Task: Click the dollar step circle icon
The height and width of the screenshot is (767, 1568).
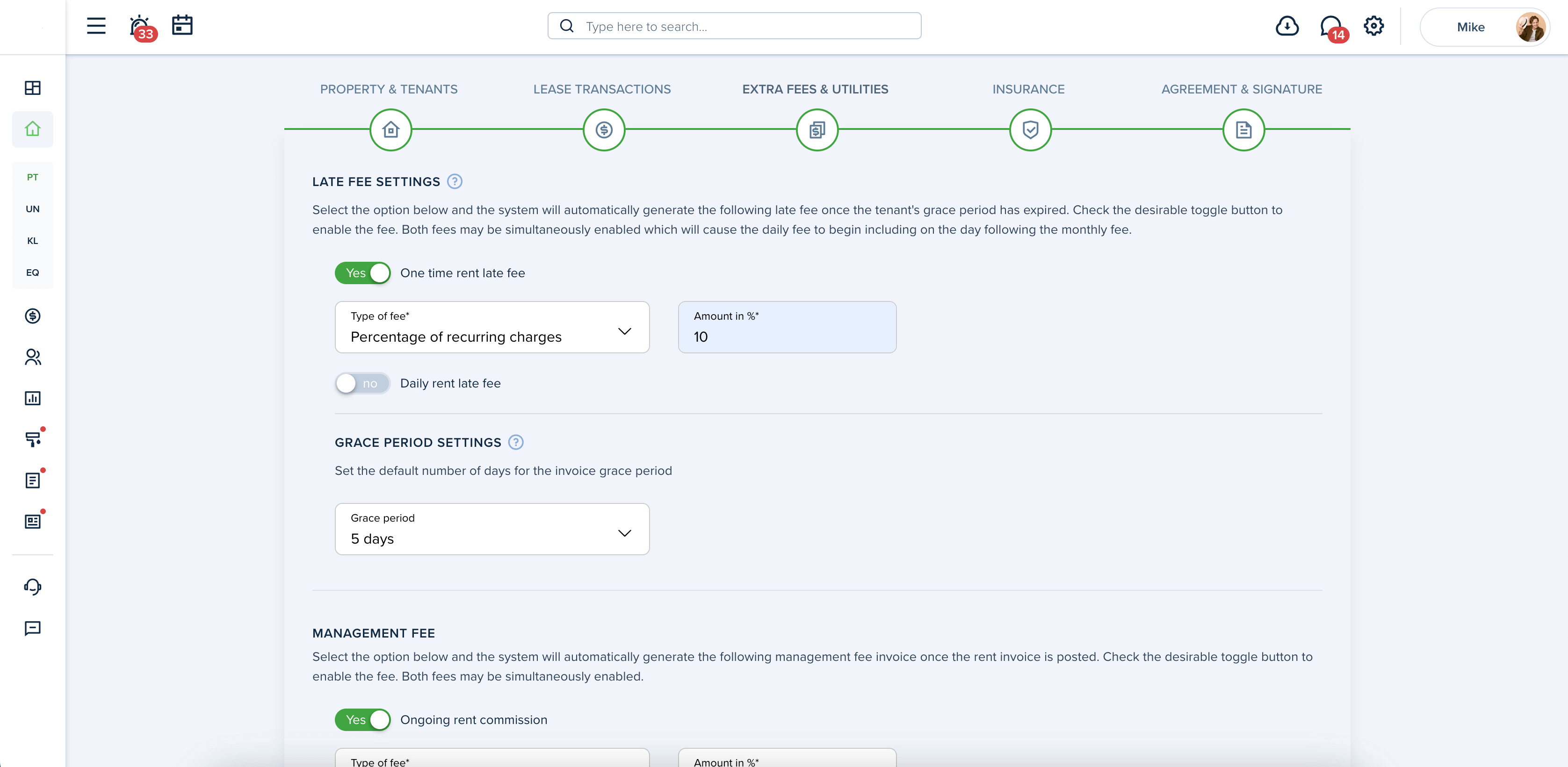Action: click(x=604, y=129)
